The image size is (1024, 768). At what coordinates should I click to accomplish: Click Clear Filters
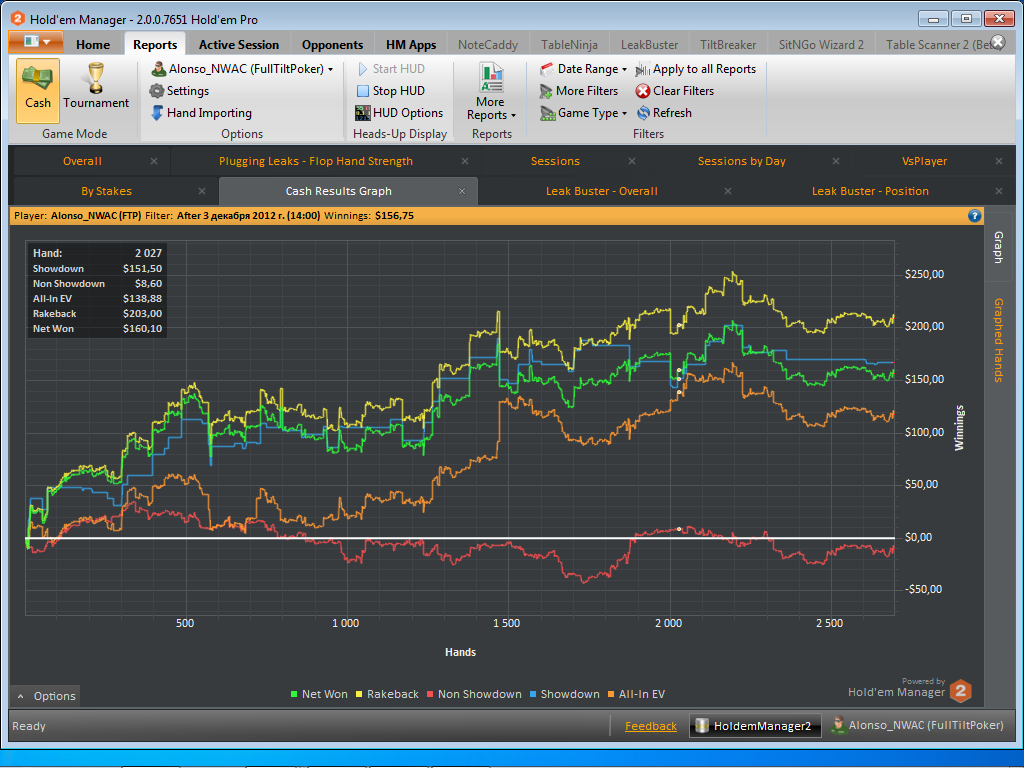click(675, 91)
